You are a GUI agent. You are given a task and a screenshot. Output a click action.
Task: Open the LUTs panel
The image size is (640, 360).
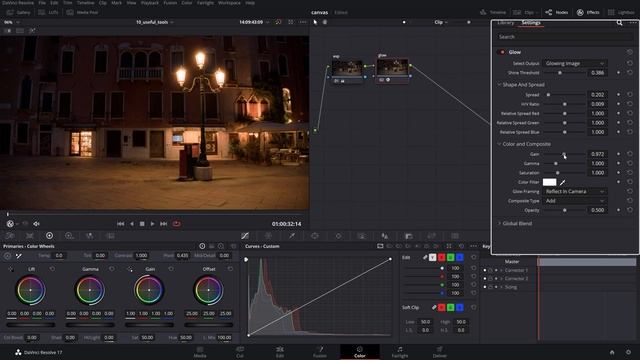point(48,13)
